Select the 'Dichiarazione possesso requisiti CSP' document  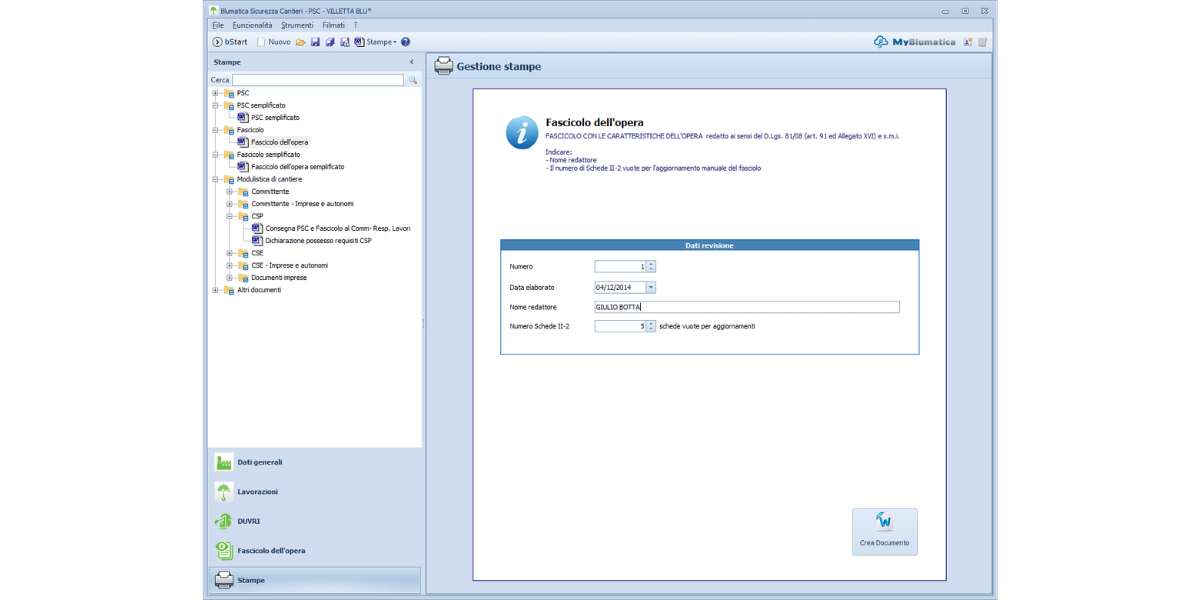pos(318,241)
